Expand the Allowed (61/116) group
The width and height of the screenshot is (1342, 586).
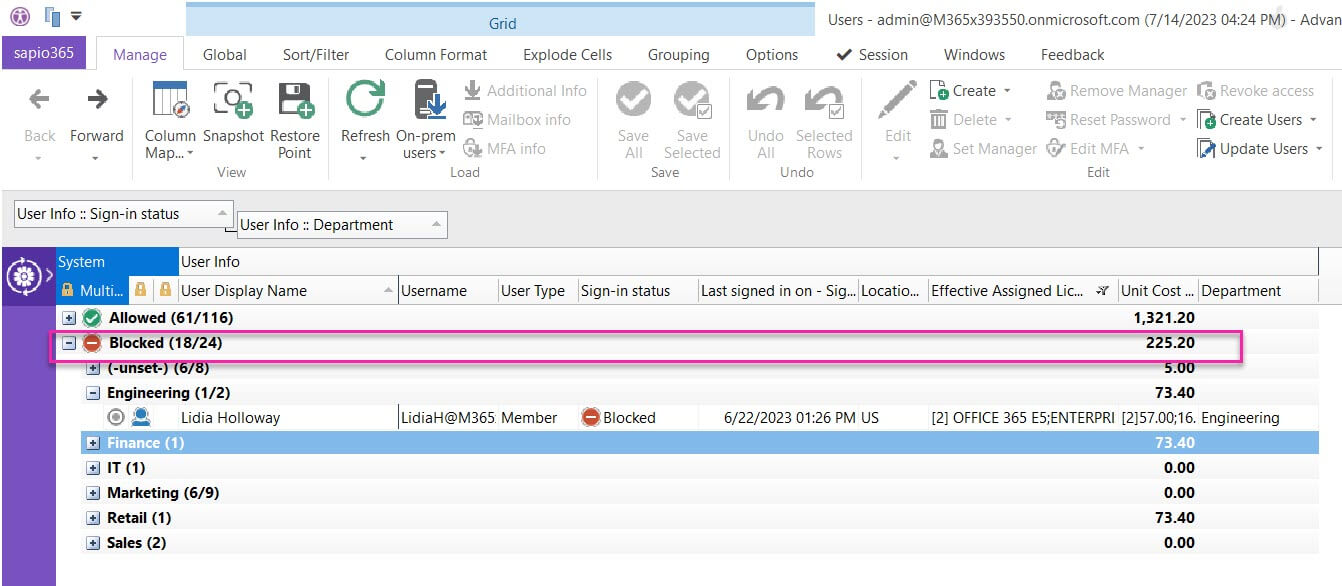69,318
